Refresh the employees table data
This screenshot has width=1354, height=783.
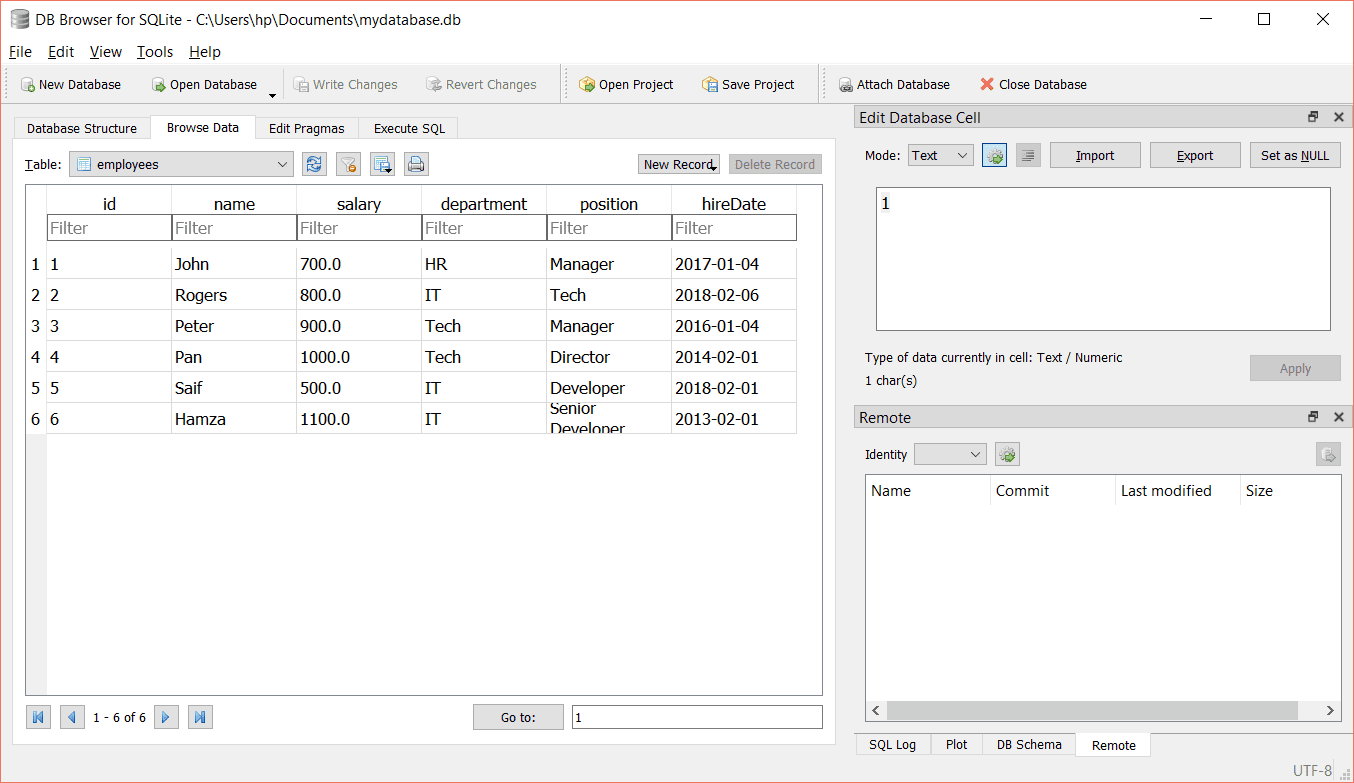pyautogui.click(x=314, y=163)
